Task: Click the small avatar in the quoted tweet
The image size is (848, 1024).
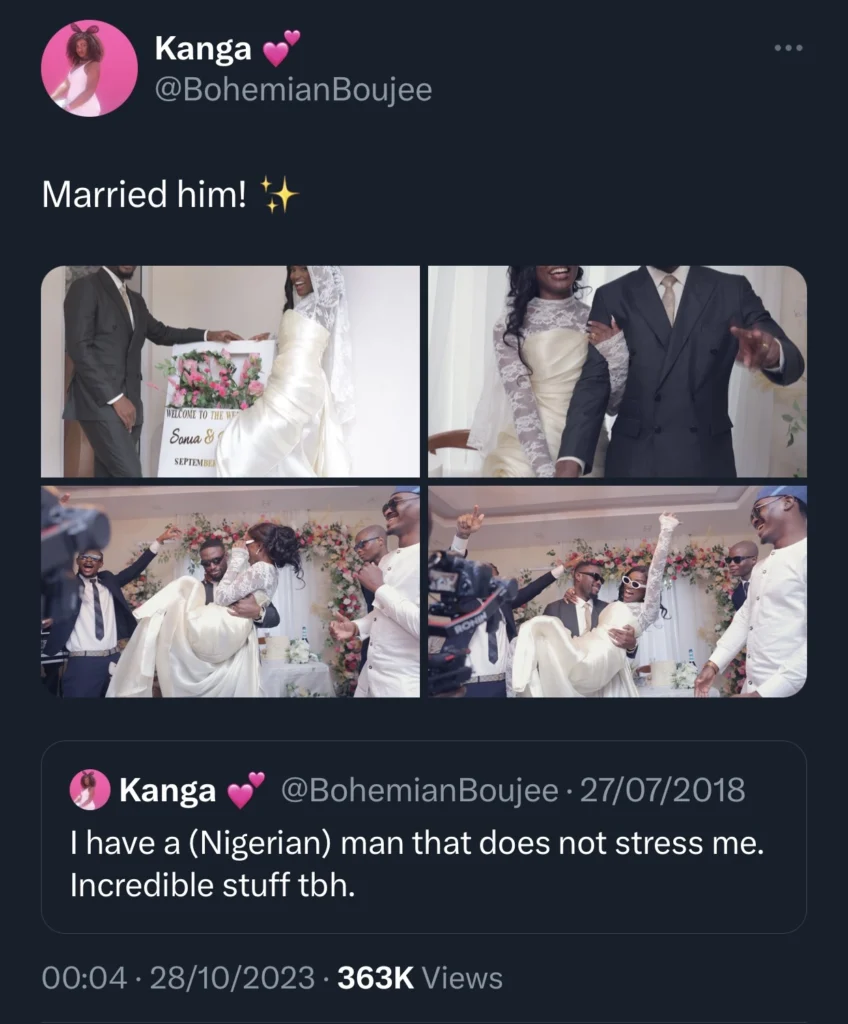Action: tap(90, 790)
